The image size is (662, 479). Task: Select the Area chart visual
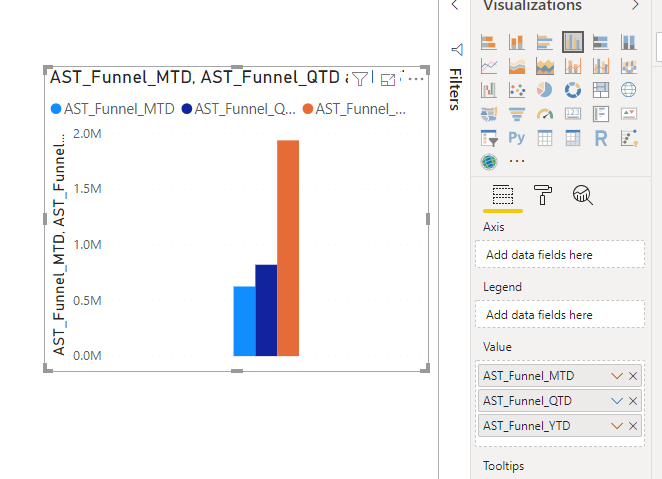517,66
